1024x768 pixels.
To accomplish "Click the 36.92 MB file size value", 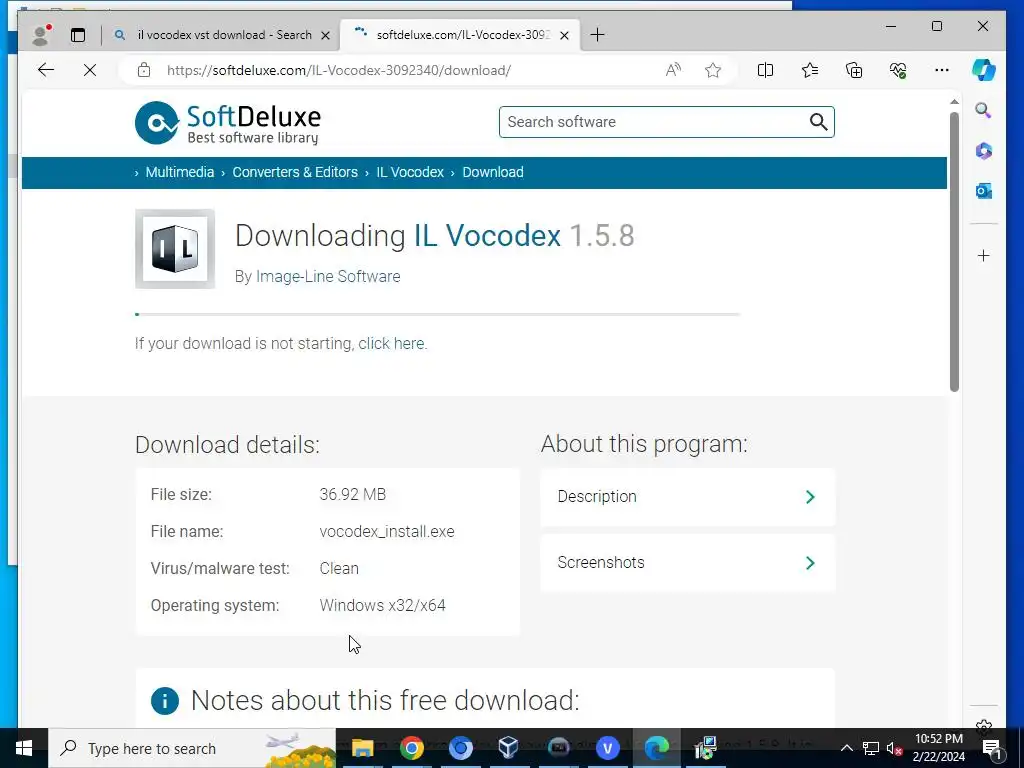I will pos(353,494).
